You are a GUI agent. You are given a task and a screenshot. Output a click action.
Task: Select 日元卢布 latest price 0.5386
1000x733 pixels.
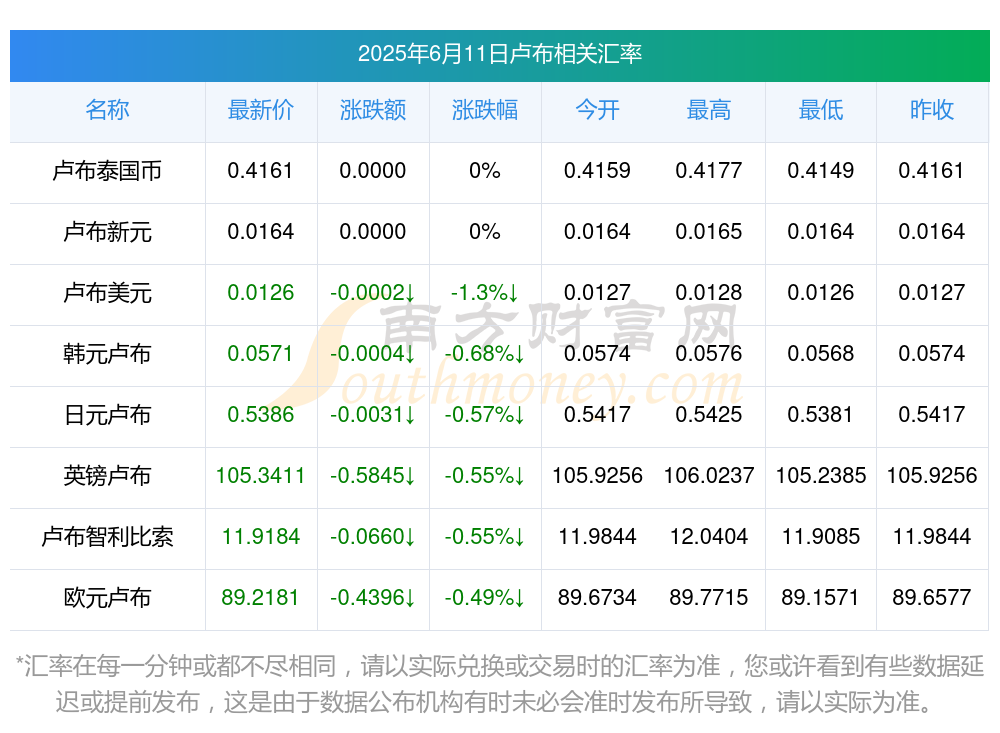(x=260, y=414)
